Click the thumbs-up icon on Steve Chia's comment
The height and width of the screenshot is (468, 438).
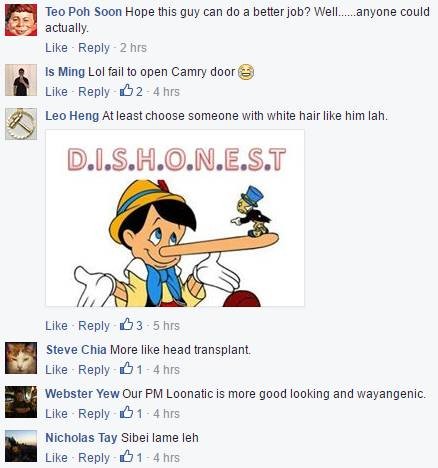[126, 368]
